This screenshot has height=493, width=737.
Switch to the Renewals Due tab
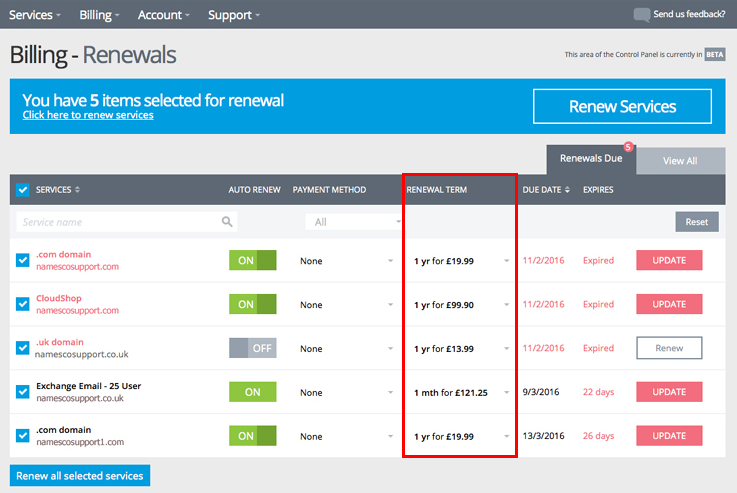pyautogui.click(x=591, y=159)
